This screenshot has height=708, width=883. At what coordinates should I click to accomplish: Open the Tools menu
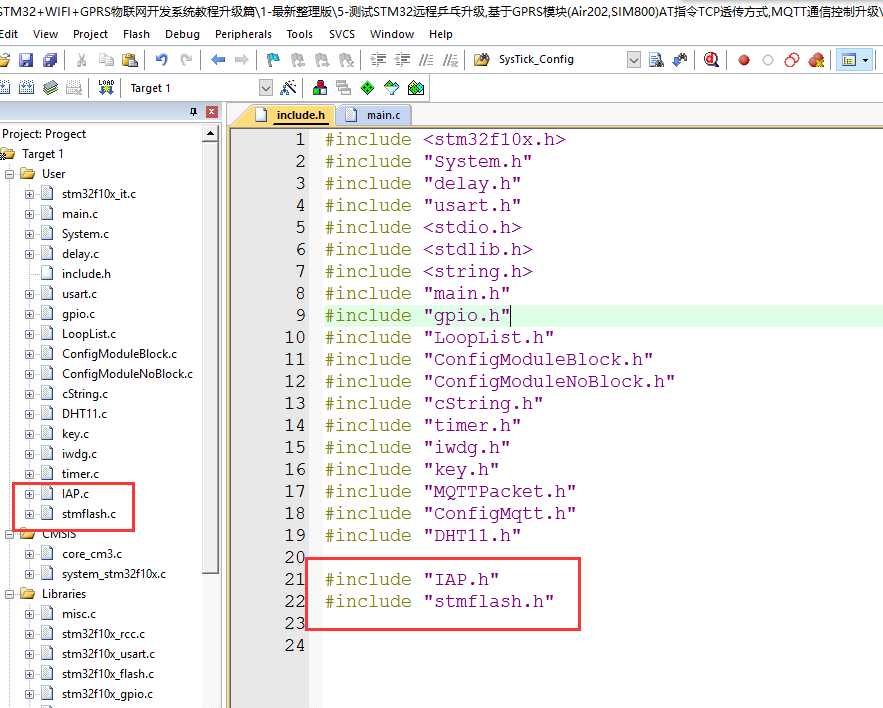pos(300,34)
